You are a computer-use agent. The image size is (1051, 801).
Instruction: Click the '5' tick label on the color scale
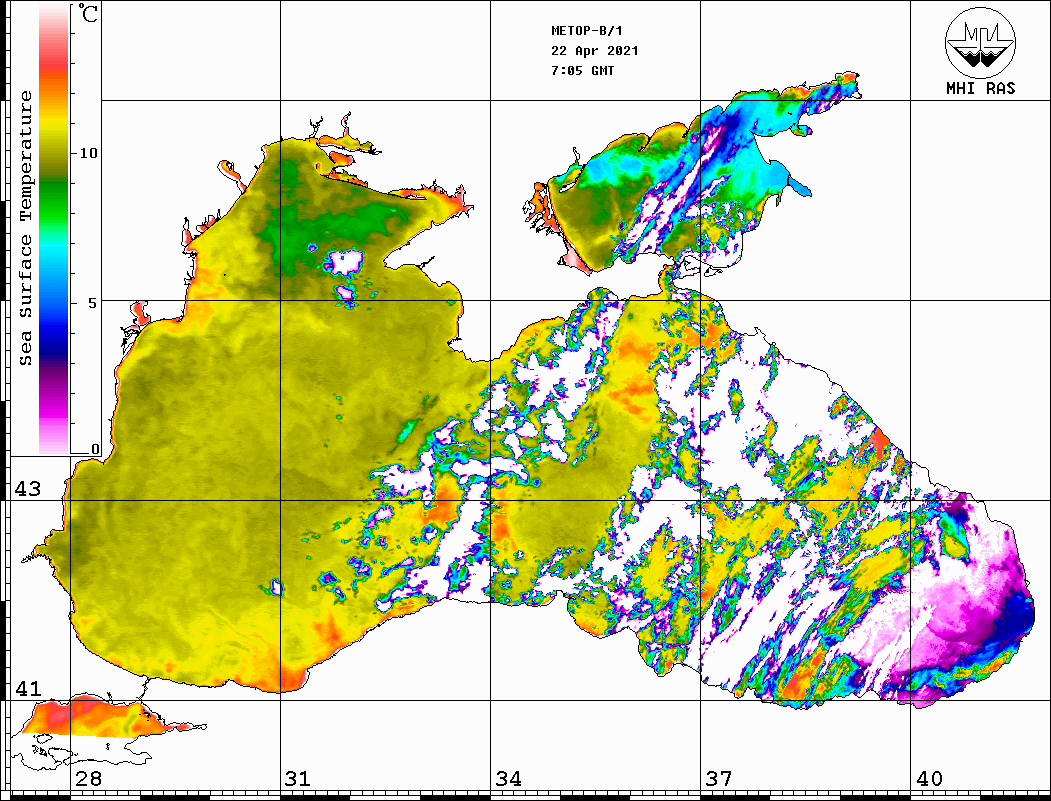coord(92,303)
